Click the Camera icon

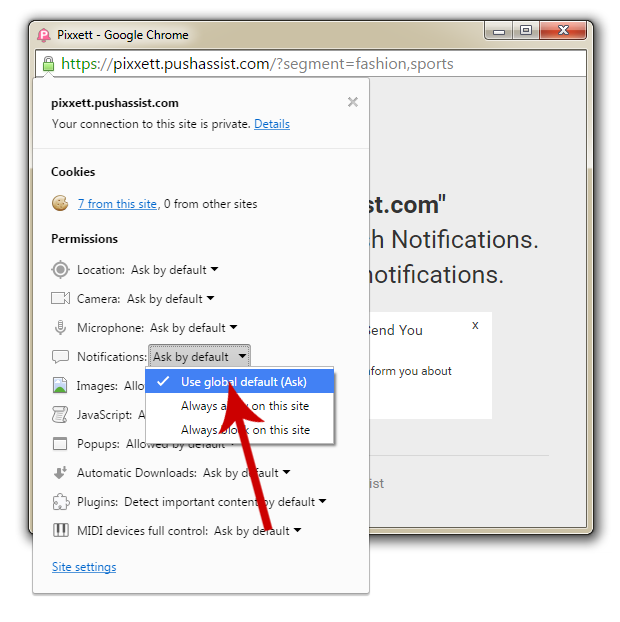(60, 298)
